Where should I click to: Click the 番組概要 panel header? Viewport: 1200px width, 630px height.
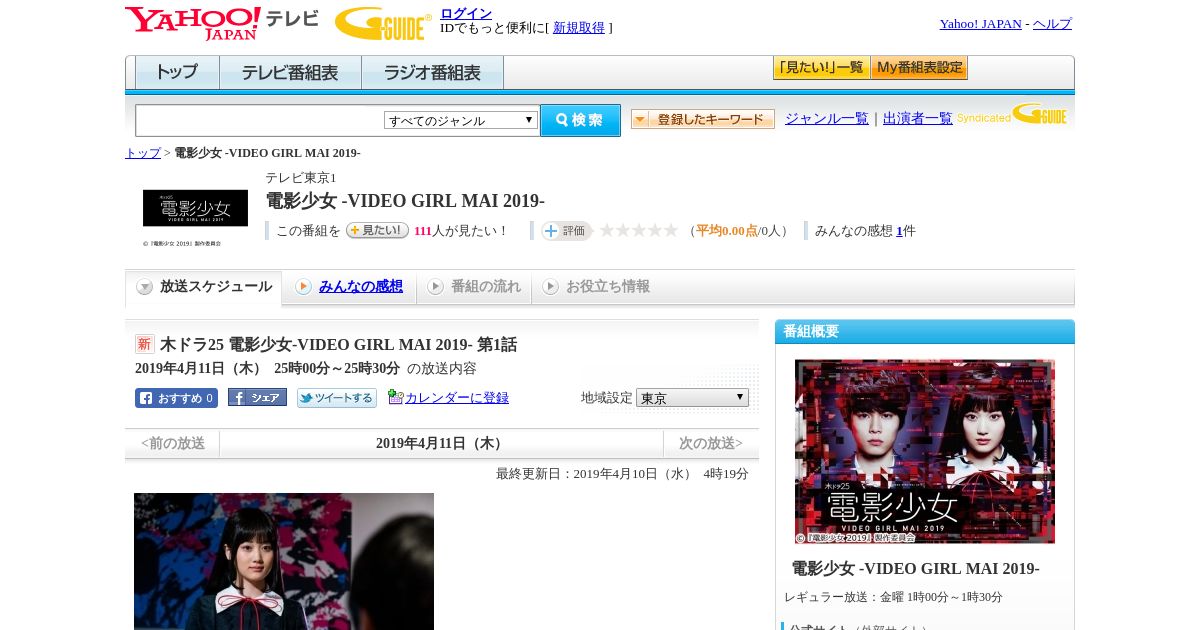pos(925,332)
